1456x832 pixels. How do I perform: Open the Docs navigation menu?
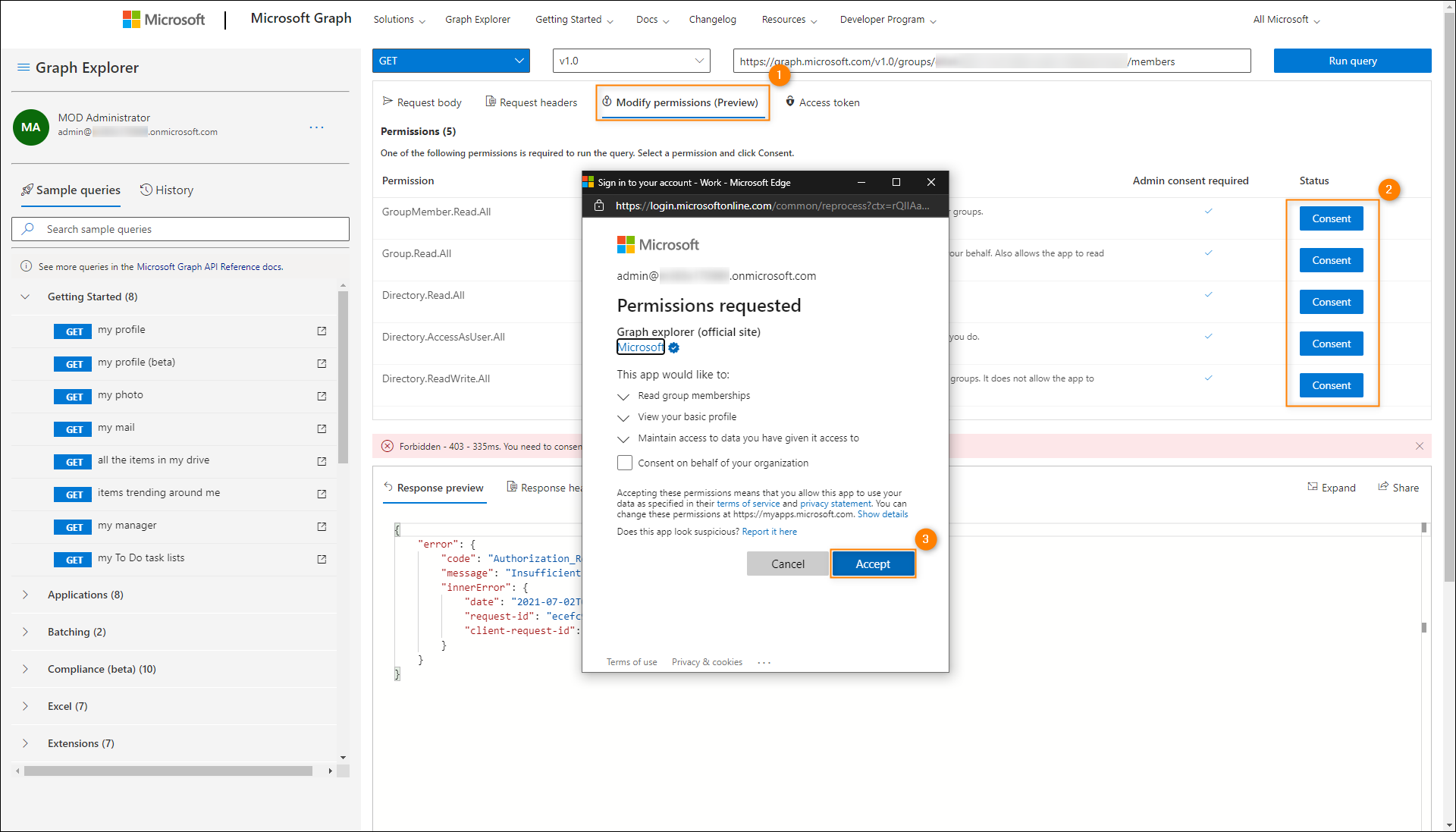[x=652, y=20]
